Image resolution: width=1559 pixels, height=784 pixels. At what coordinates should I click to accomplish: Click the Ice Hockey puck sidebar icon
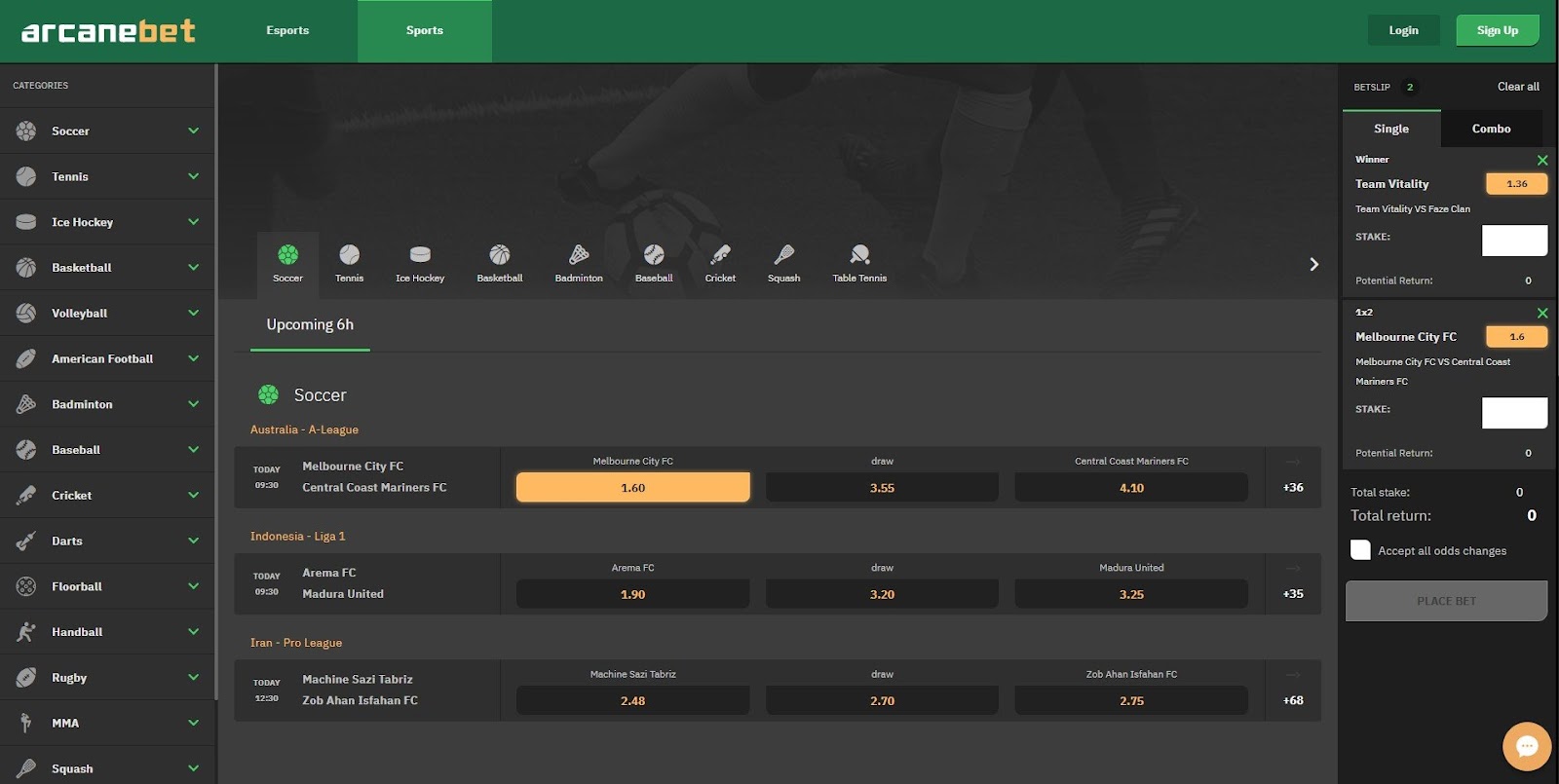click(x=26, y=222)
